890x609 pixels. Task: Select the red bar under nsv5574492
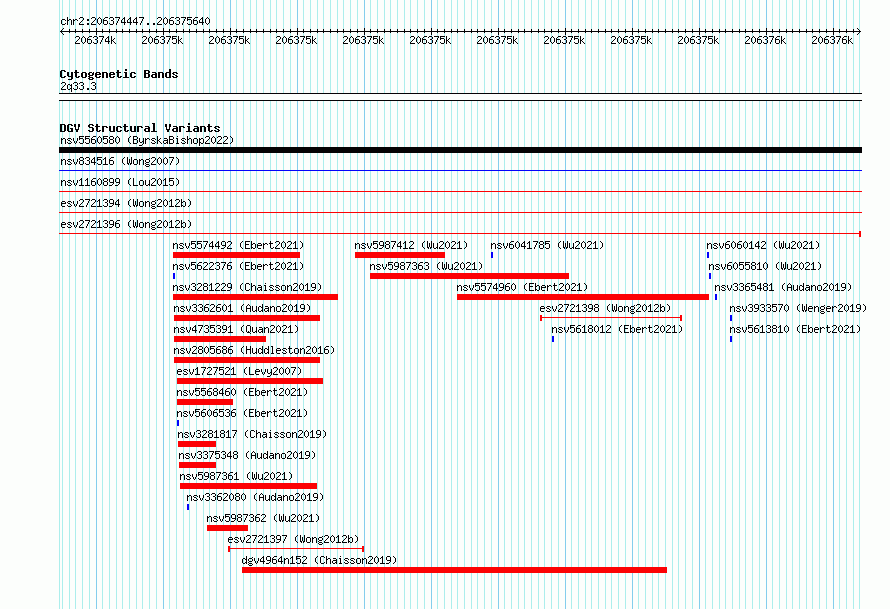[x=236, y=255]
